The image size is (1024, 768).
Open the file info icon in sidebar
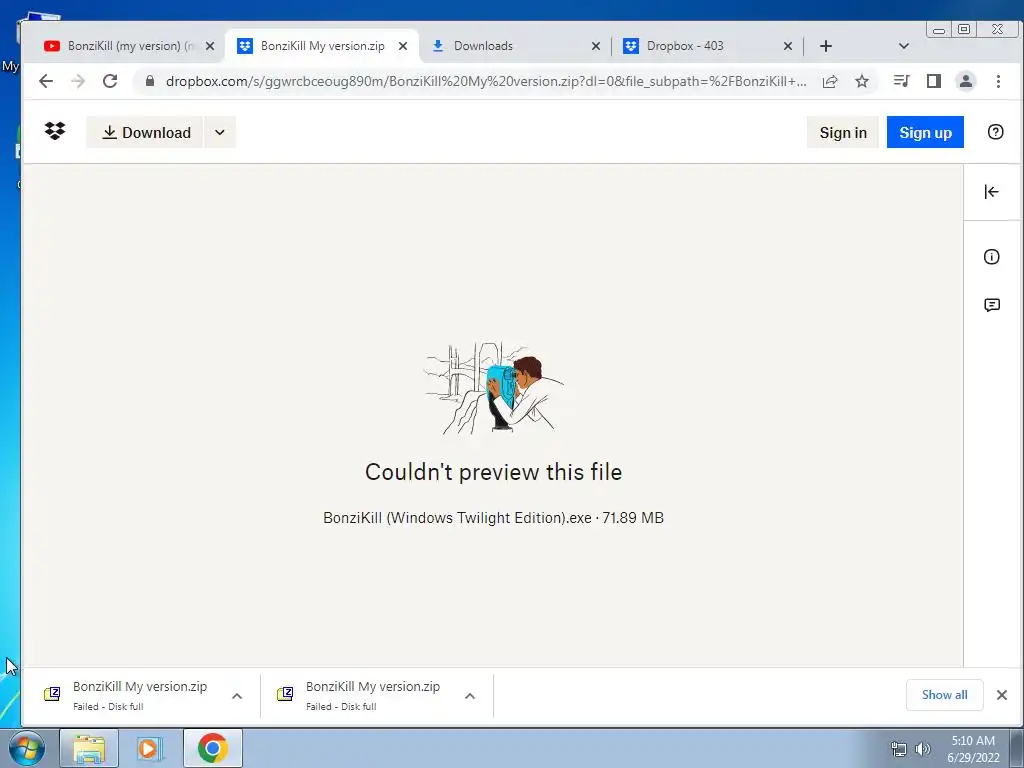(x=991, y=257)
